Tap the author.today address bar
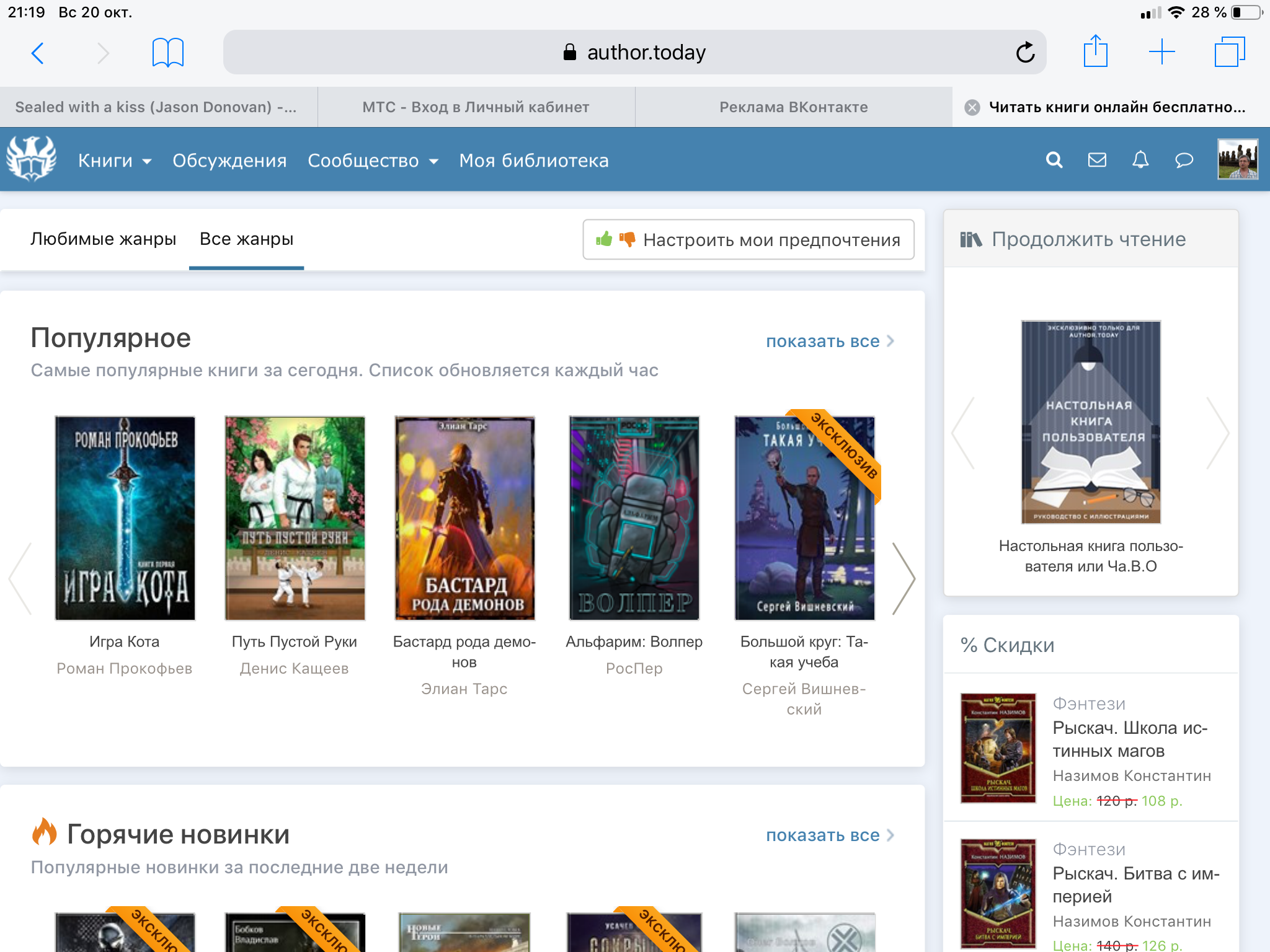Image resolution: width=1270 pixels, height=952 pixels. [x=634, y=53]
